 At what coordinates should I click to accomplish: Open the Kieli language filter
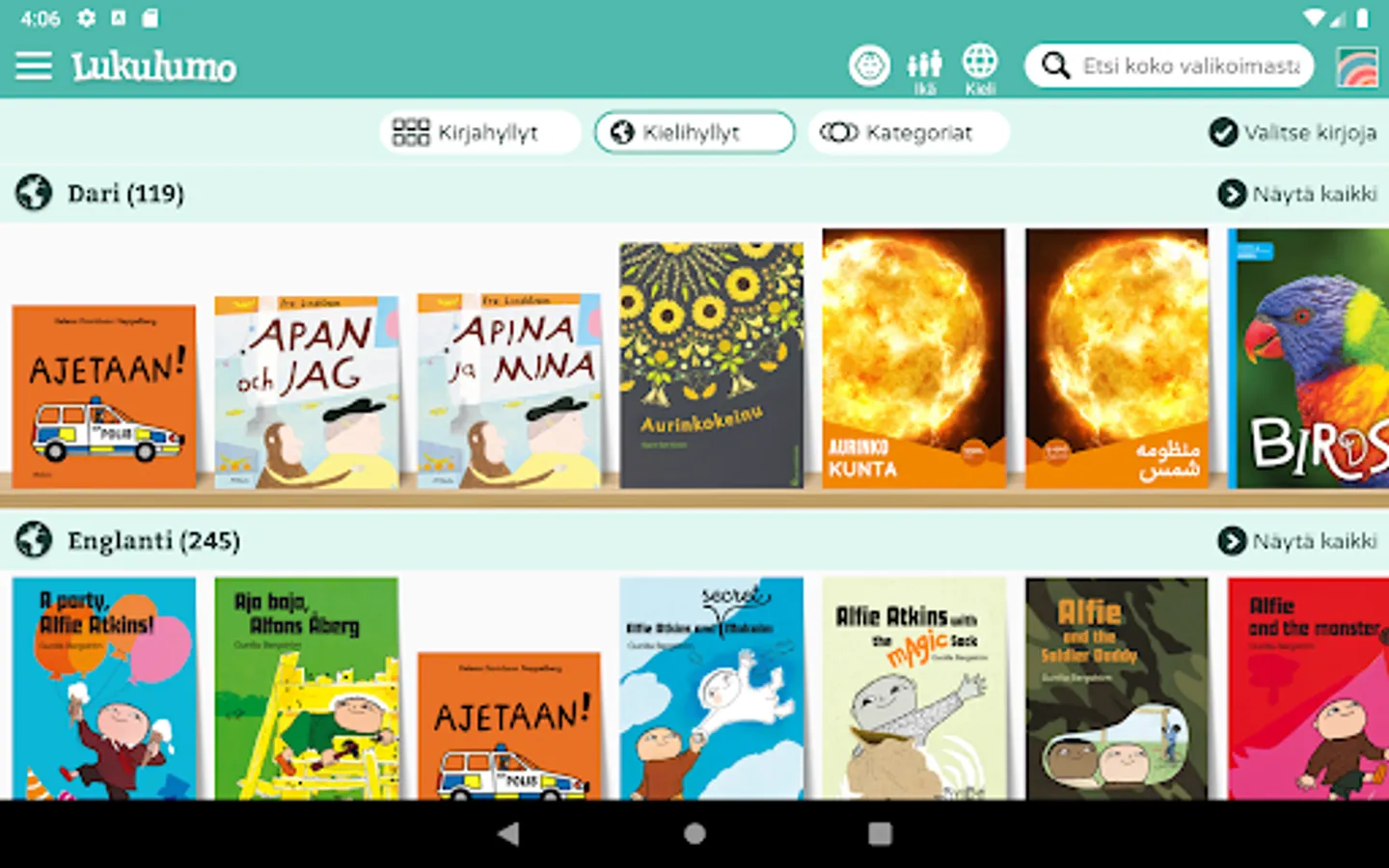[x=980, y=69]
